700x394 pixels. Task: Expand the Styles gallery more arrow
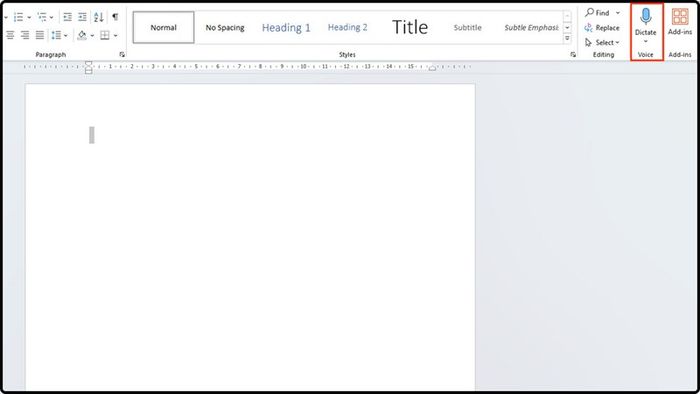click(567, 39)
